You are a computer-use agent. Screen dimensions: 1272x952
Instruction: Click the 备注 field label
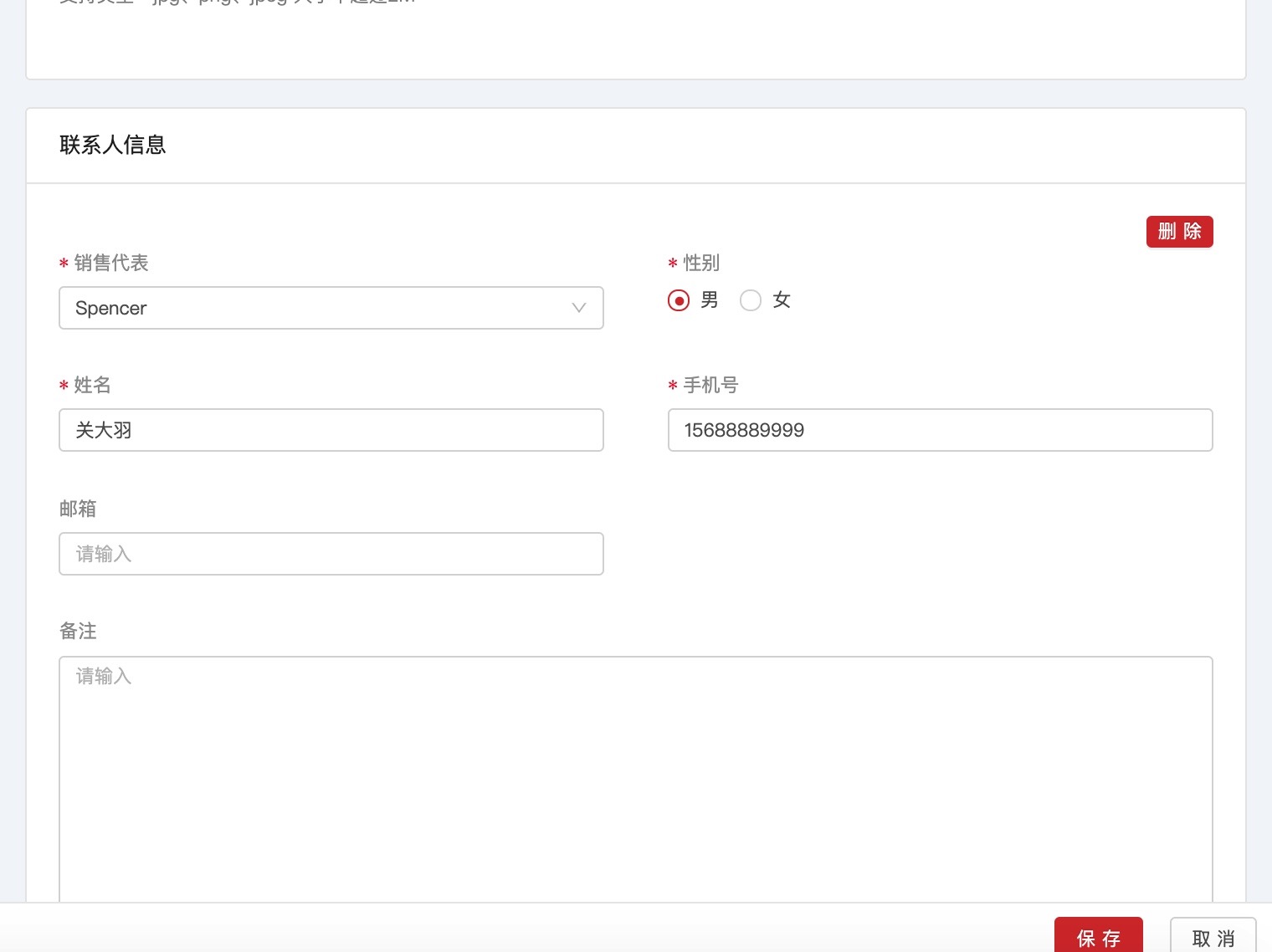pos(78,631)
